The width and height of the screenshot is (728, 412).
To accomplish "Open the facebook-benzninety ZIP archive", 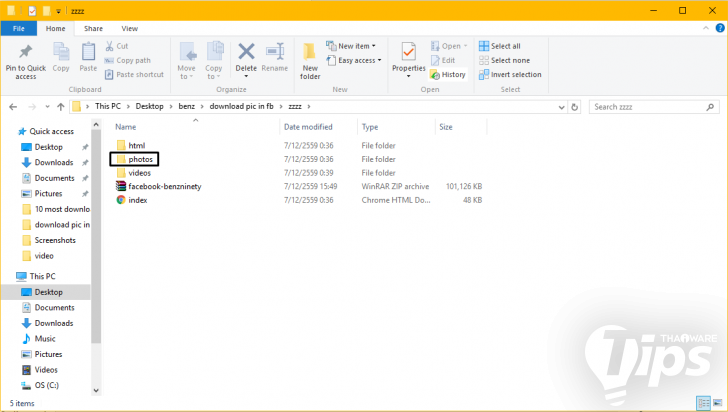I will click(x=164, y=186).
